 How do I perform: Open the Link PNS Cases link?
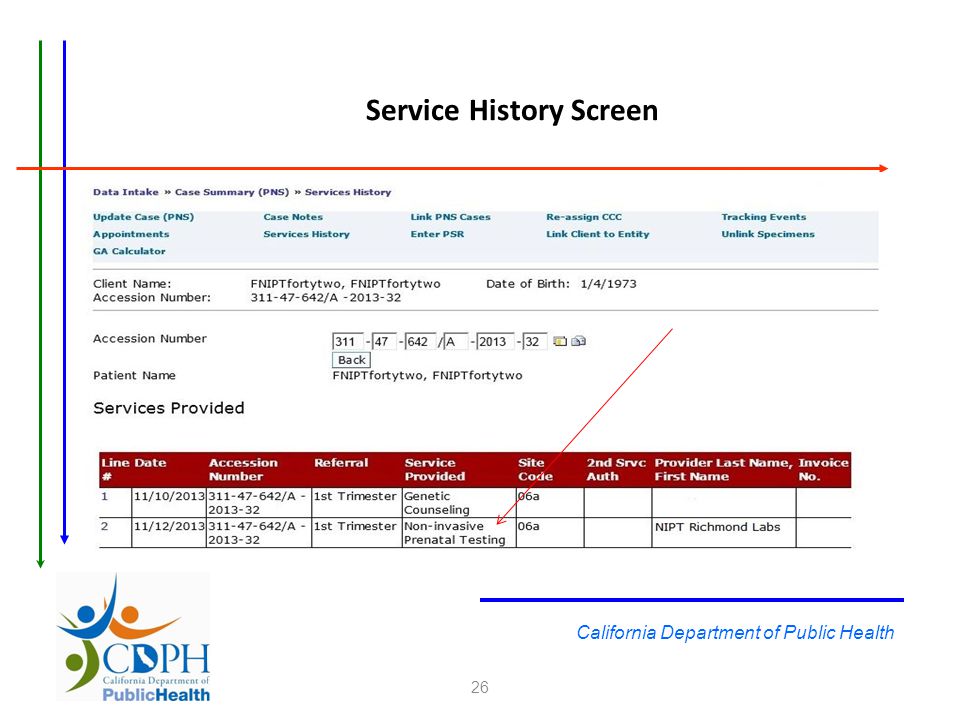click(x=450, y=217)
